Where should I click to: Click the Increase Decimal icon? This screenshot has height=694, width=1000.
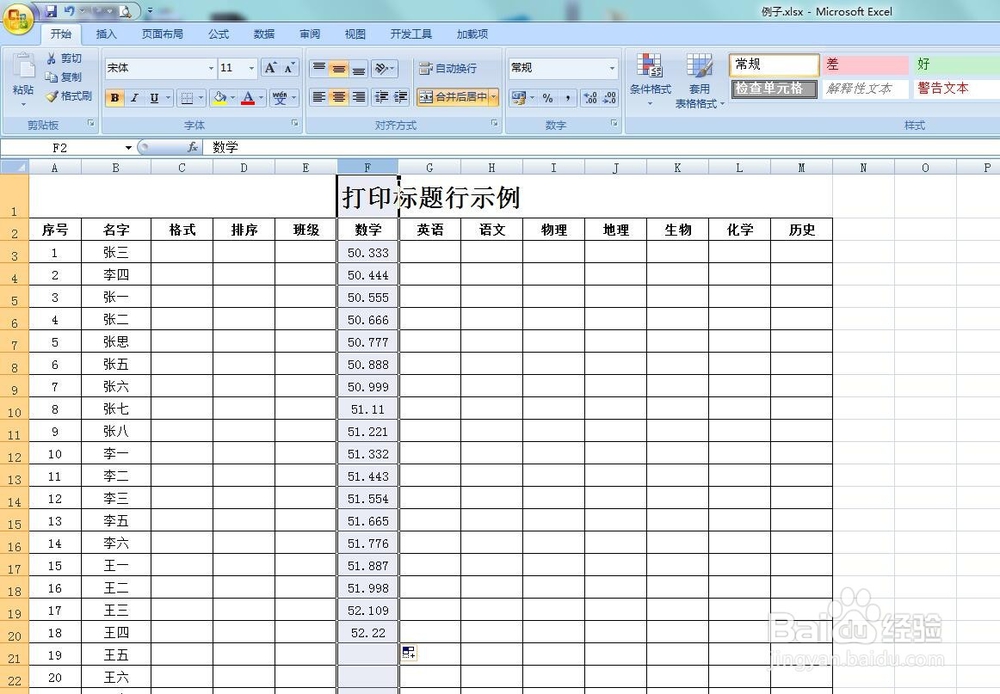[x=589, y=97]
